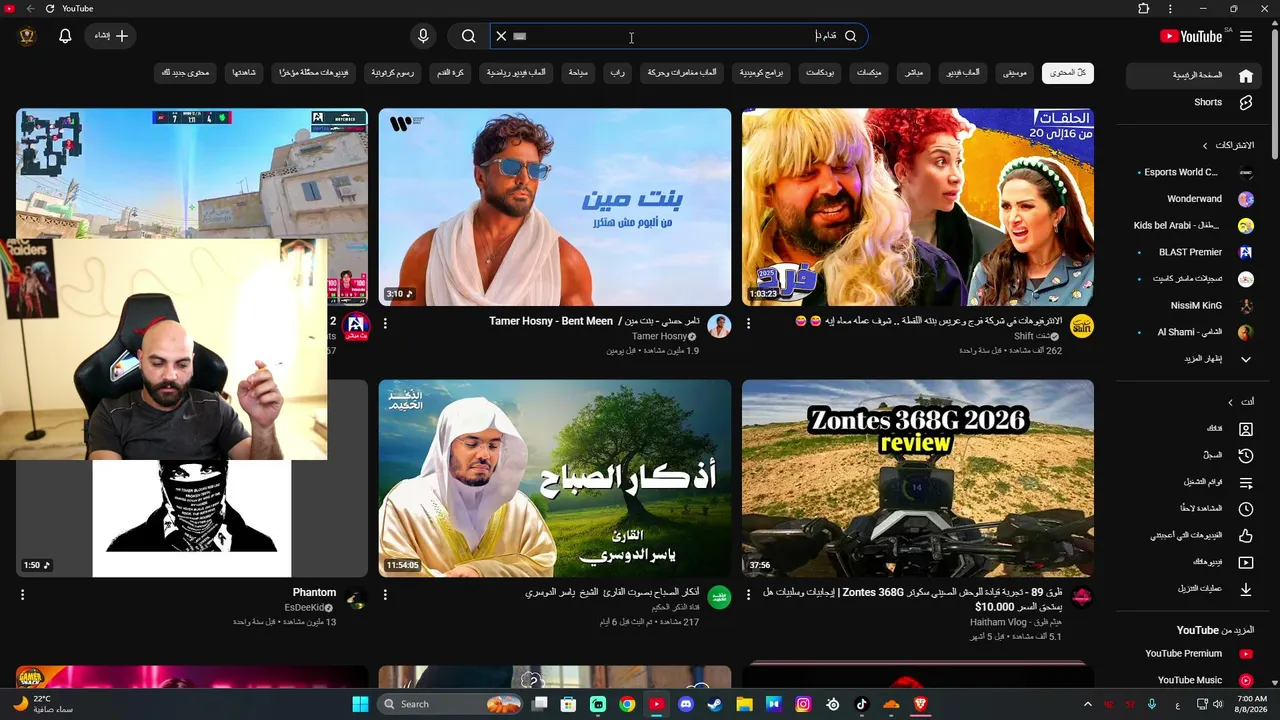
Task: Open the أذكار الصباح video thumbnail
Action: coord(555,478)
